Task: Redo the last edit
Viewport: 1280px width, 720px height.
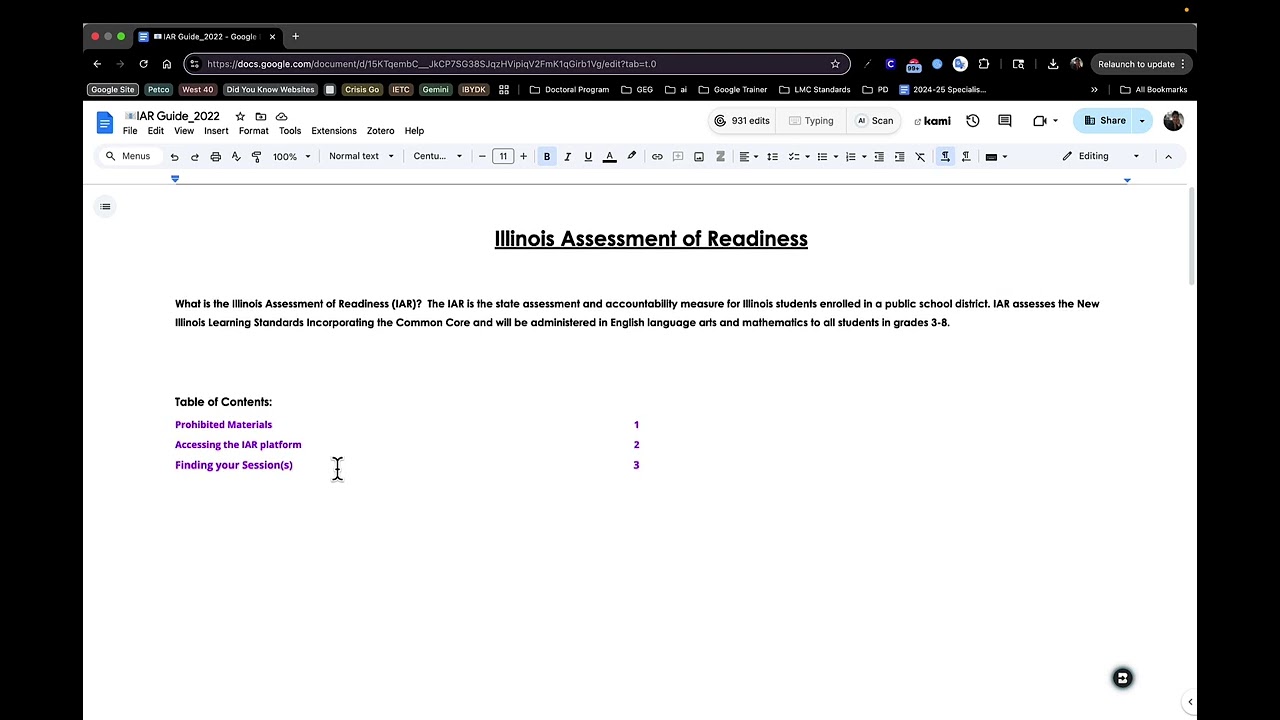Action: click(194, 157)
